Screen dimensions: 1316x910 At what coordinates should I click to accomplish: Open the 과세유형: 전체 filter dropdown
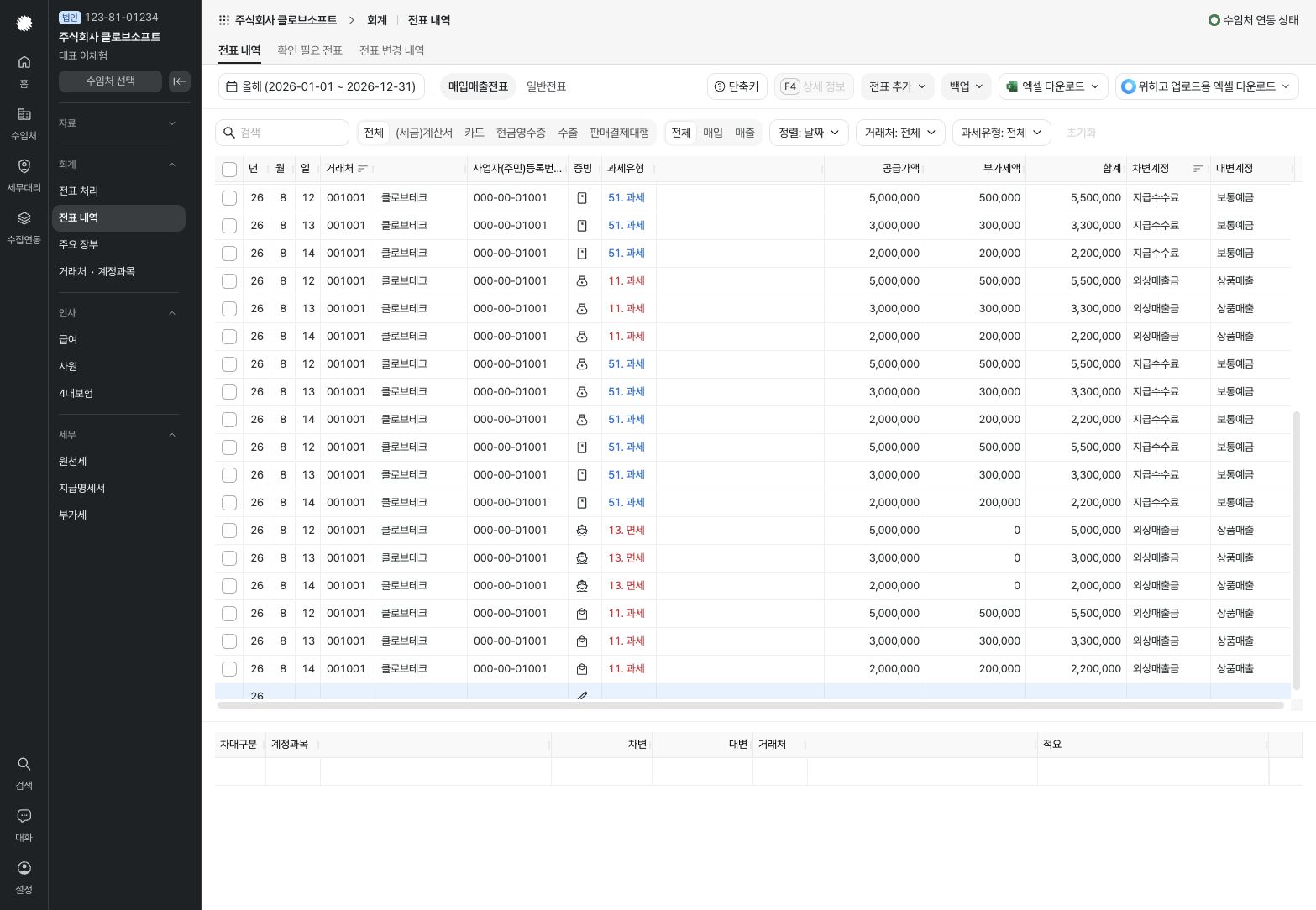click(x=1002, y=133)
